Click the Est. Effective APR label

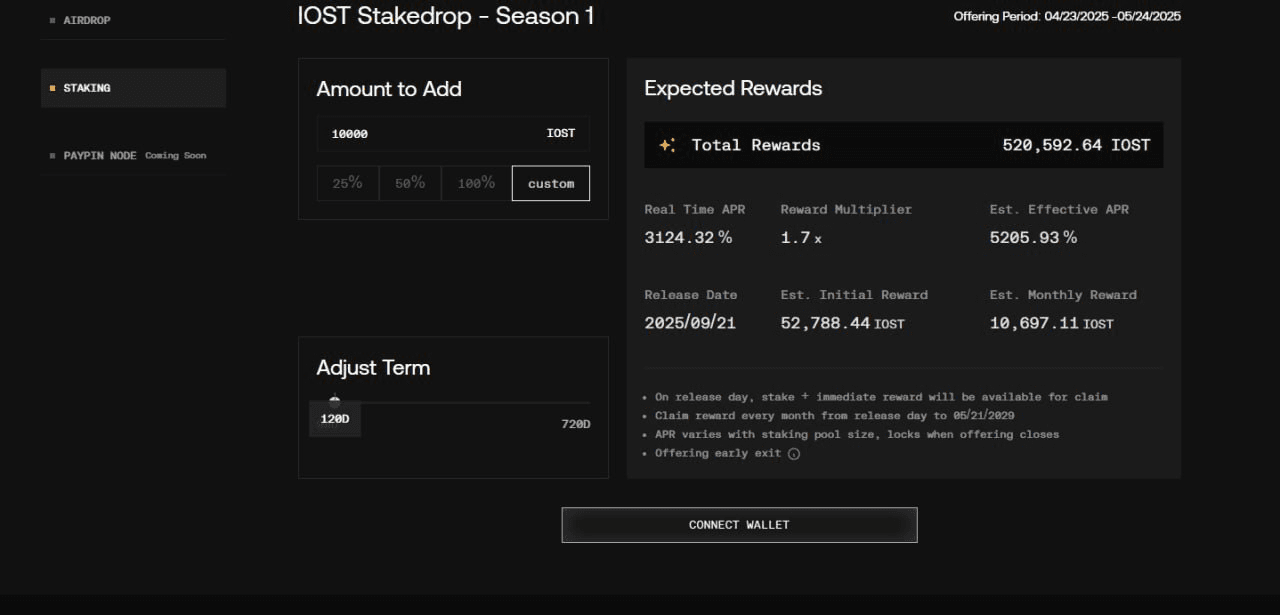coord(1059,210)
